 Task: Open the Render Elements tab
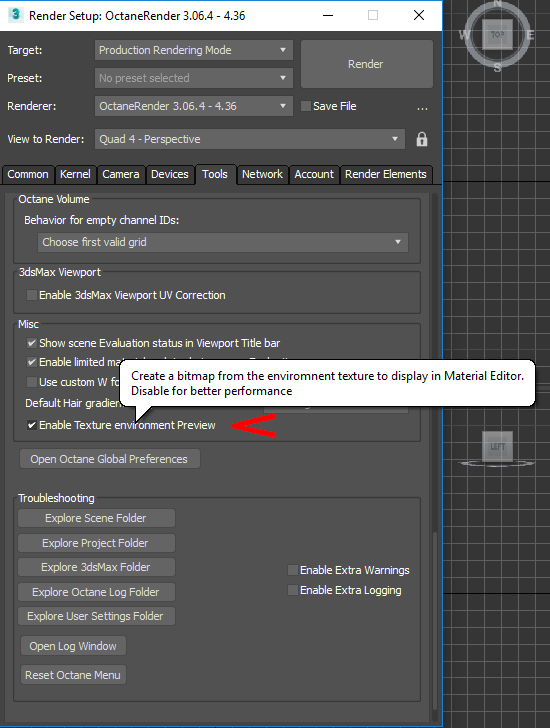coord(386,175)
